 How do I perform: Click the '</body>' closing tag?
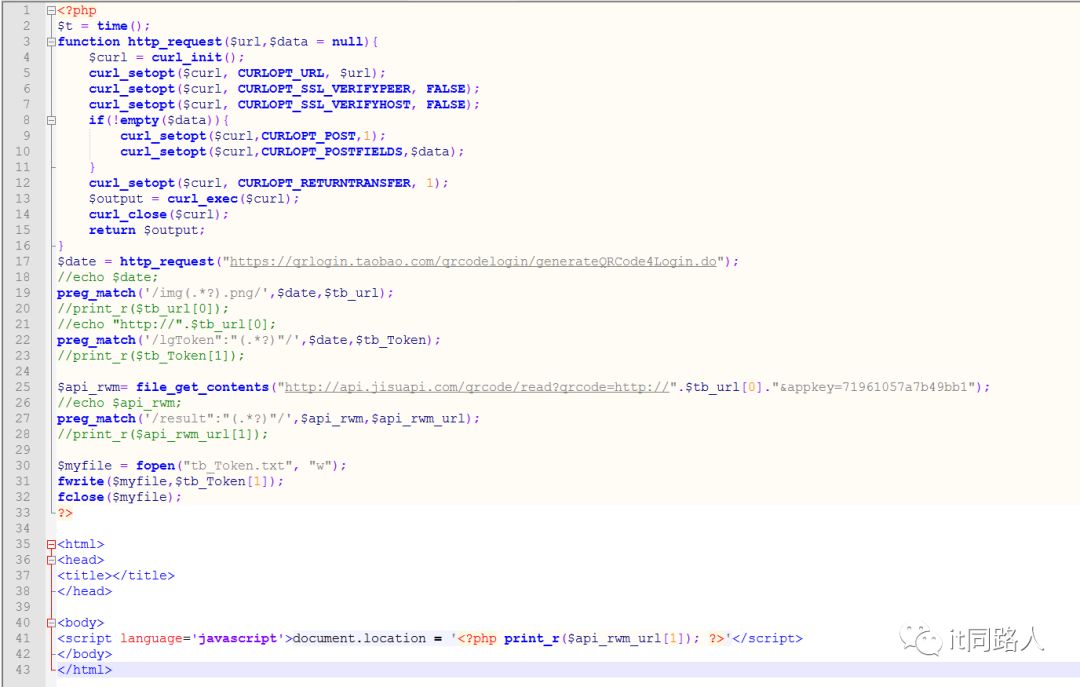point(85,655)
